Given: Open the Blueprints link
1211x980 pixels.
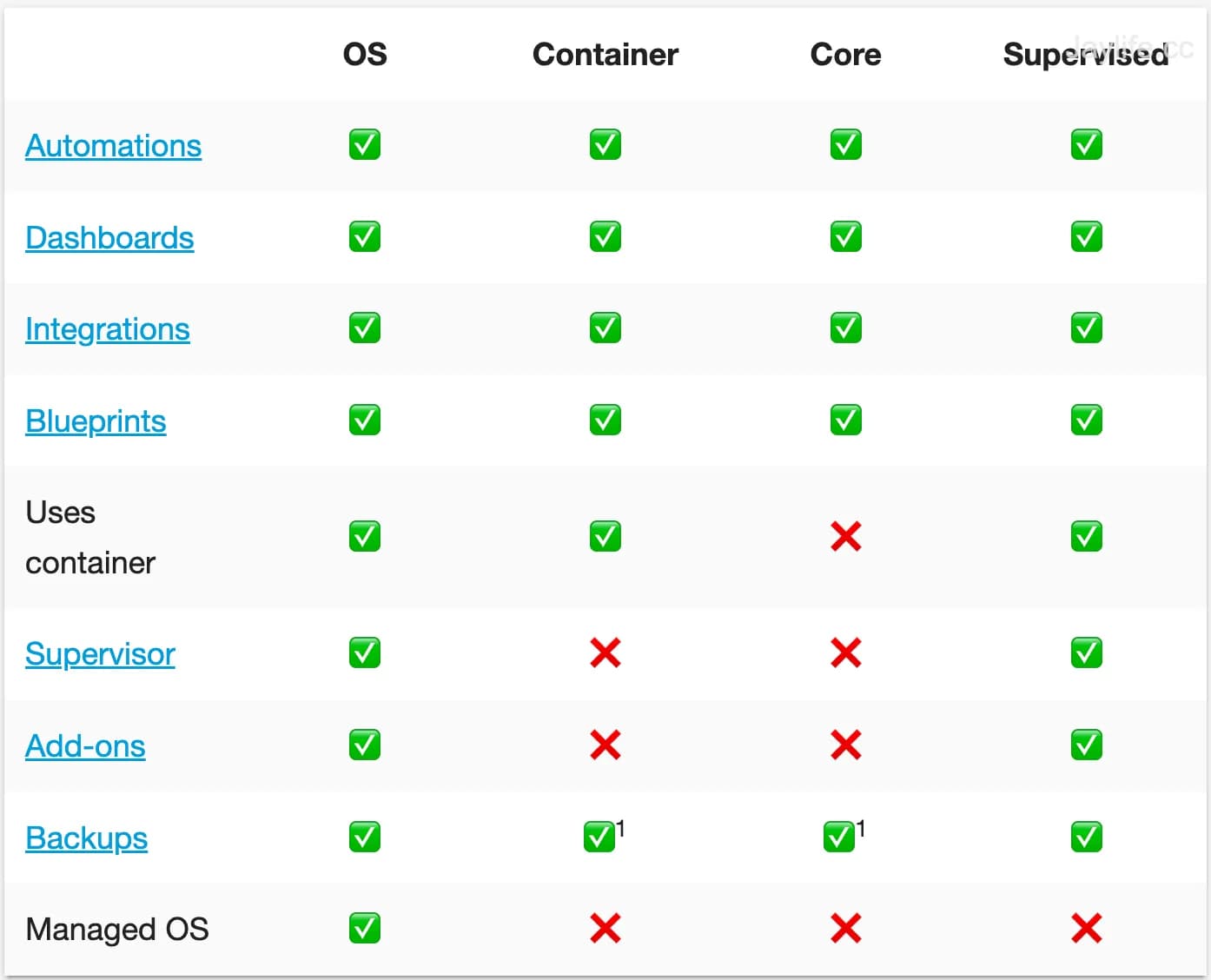Looking at the screenshot, I should (x=96, y=421).
